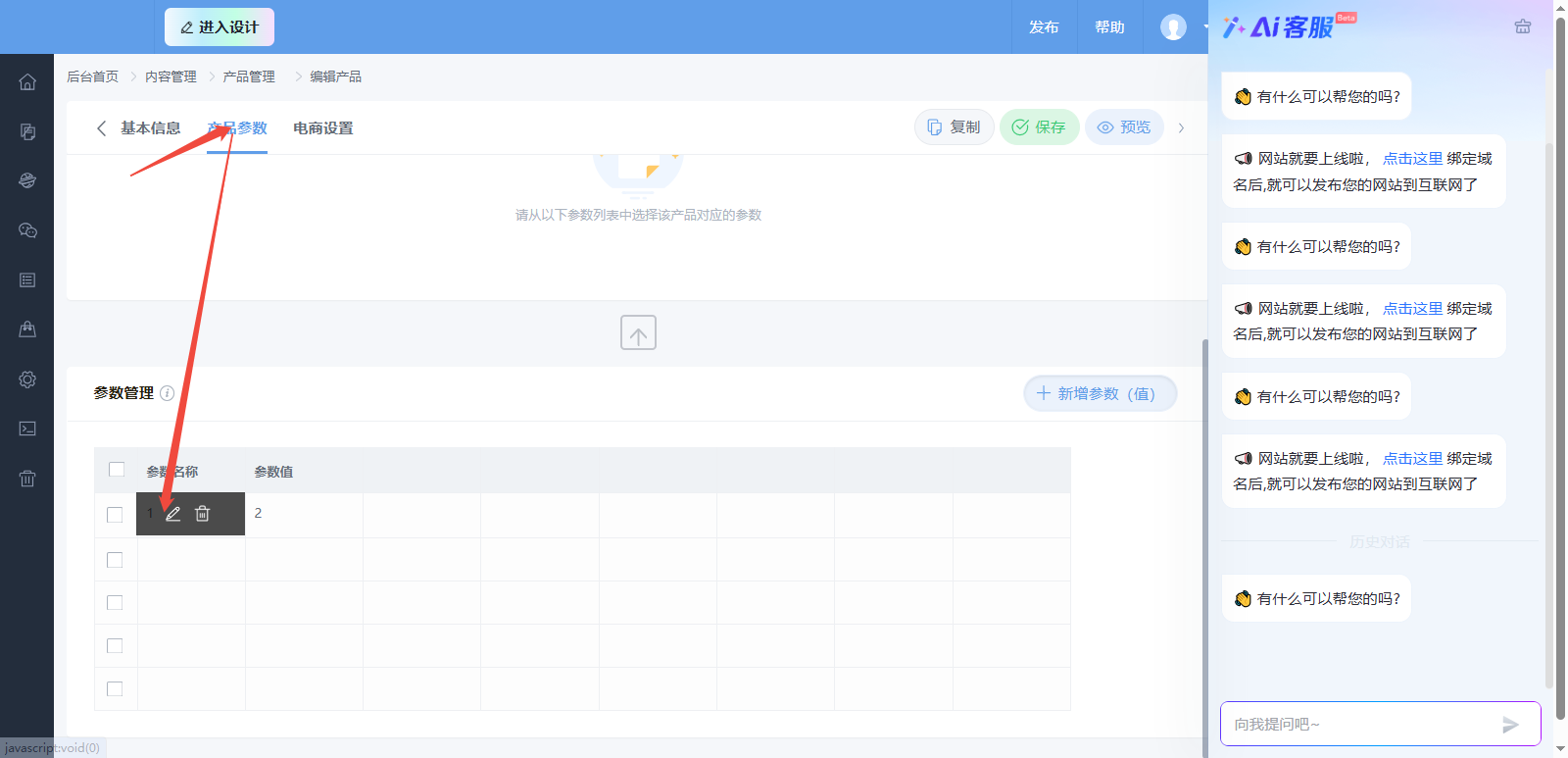
Task: Click the clear chat icon in AI客服 header
Action: (1522, 26)
